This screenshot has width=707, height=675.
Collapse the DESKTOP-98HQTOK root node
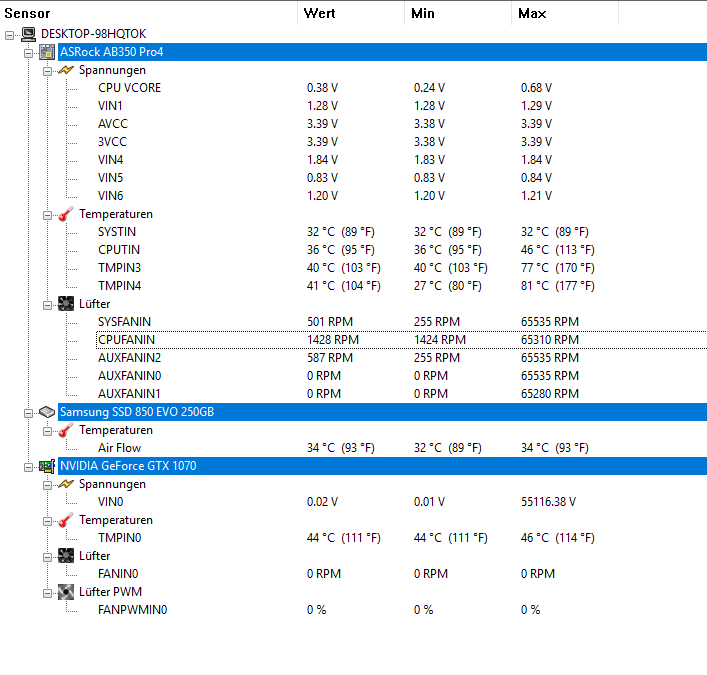pos(9,35)
